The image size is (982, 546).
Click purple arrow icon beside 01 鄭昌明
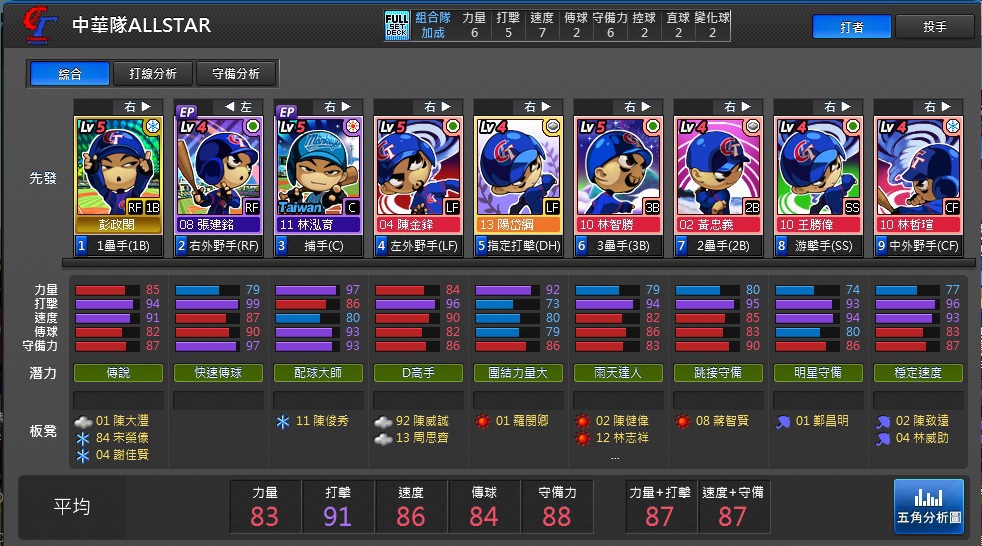pos(783,422)
